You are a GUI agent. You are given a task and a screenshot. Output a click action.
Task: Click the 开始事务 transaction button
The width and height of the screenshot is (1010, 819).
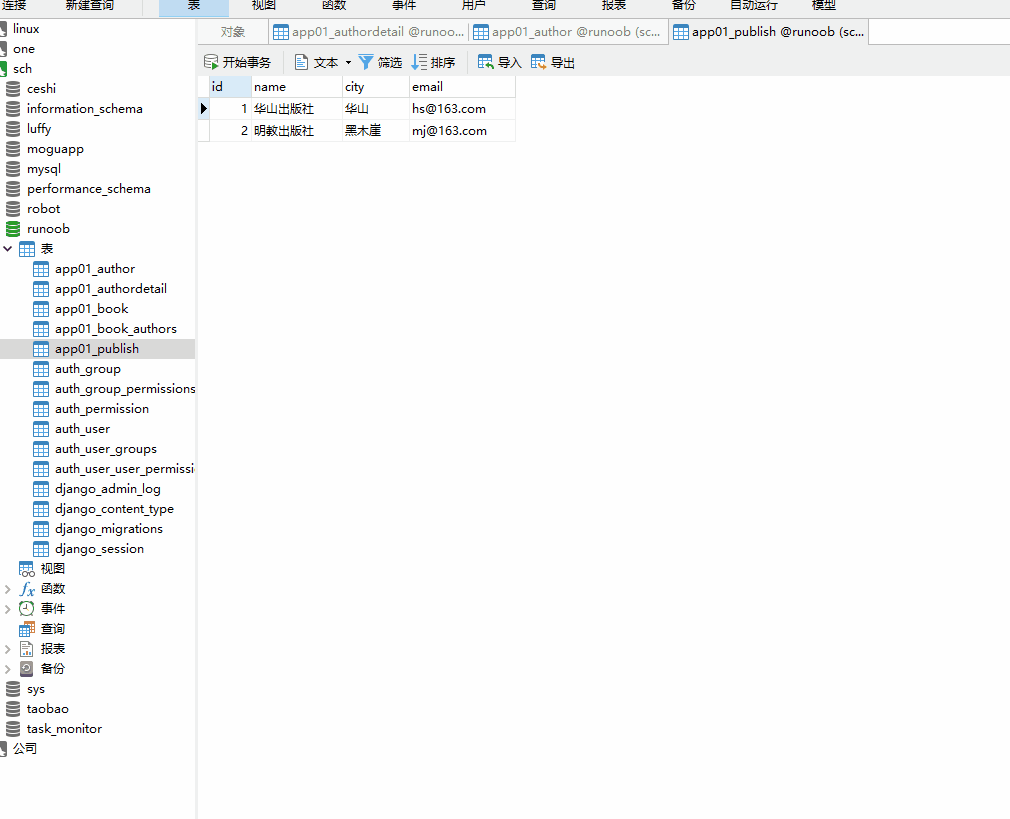tap(239, 61)
